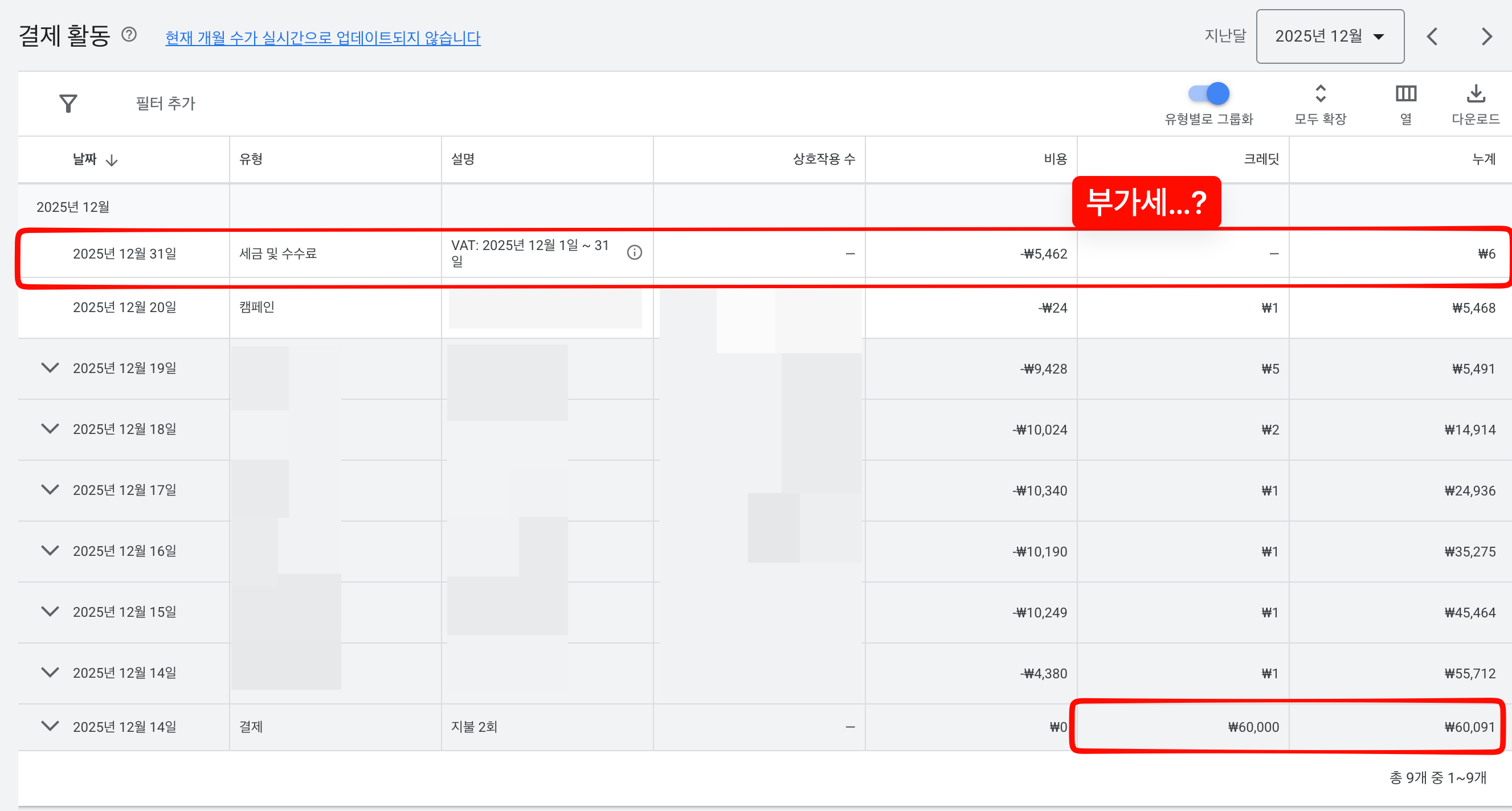Expand the 2025년 12월 17일 row

[51, 489]
